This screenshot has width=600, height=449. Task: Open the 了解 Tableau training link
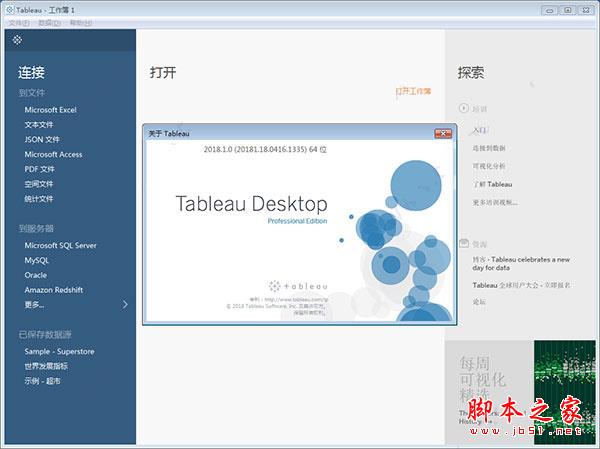492,184
